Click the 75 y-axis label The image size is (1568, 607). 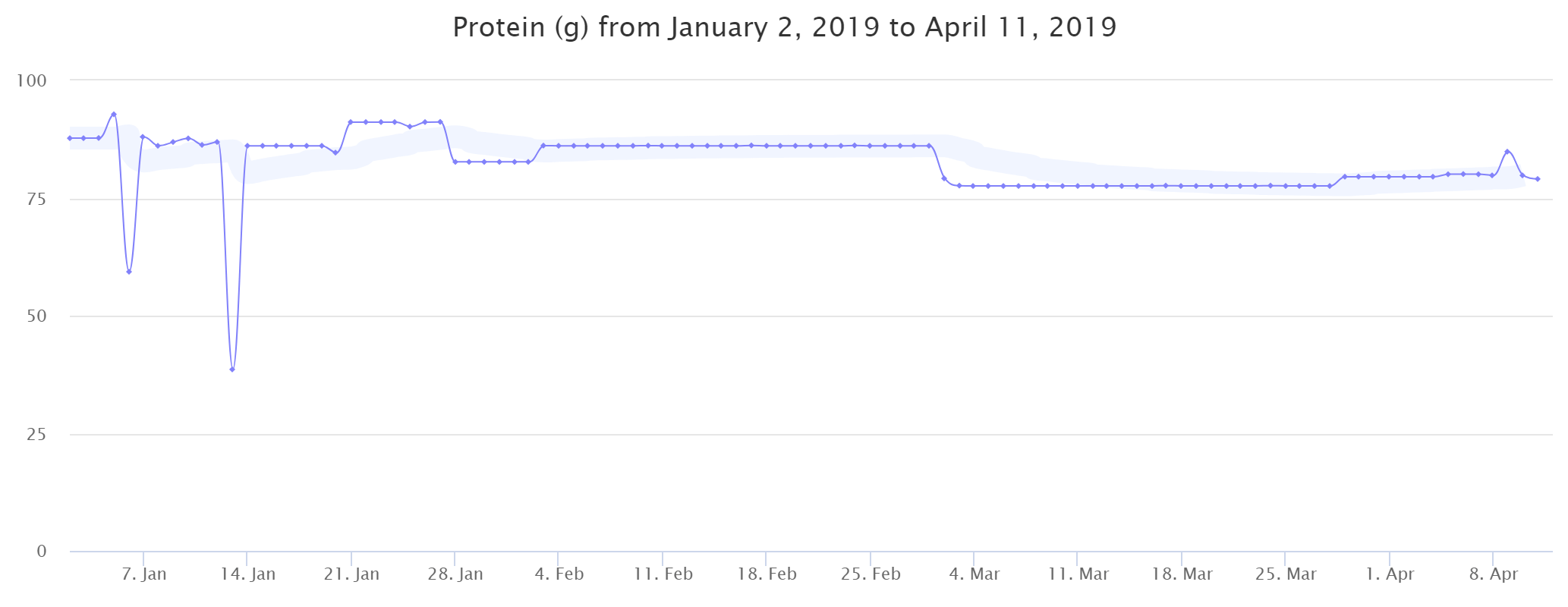tap(36, 199)
